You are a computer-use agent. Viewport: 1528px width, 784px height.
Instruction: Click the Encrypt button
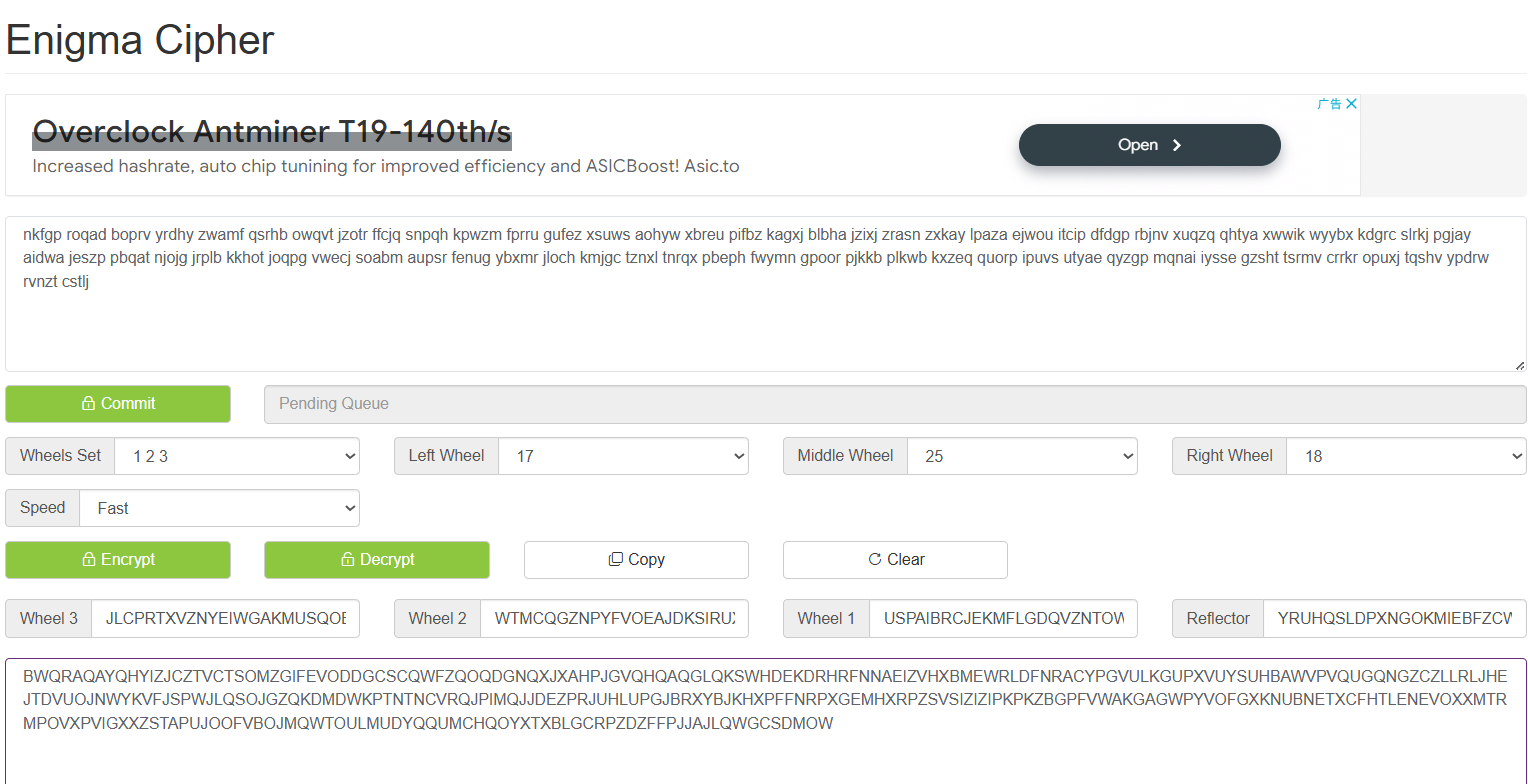(118, 560)
